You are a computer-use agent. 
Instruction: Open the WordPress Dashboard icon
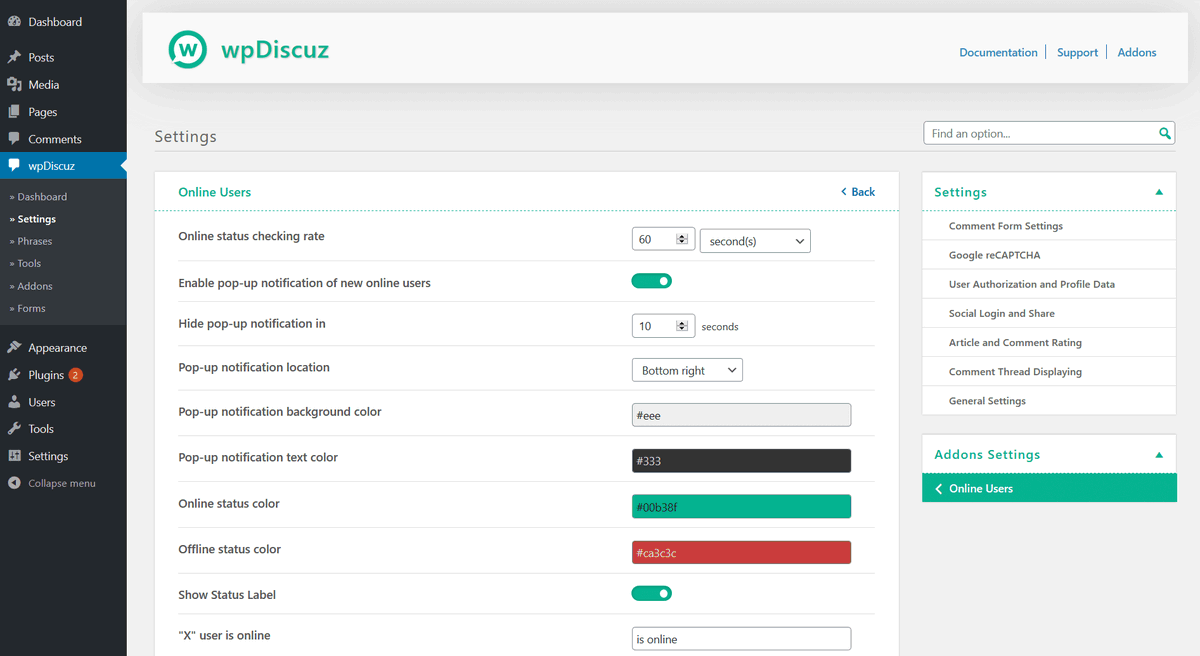[15, 21]
